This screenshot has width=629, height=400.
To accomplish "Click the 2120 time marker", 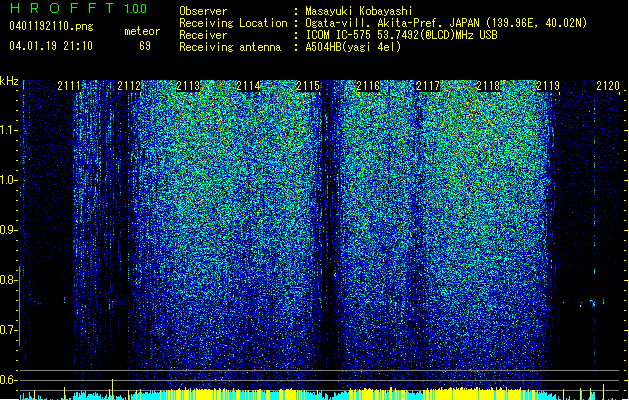I will [x=608, y=85].
